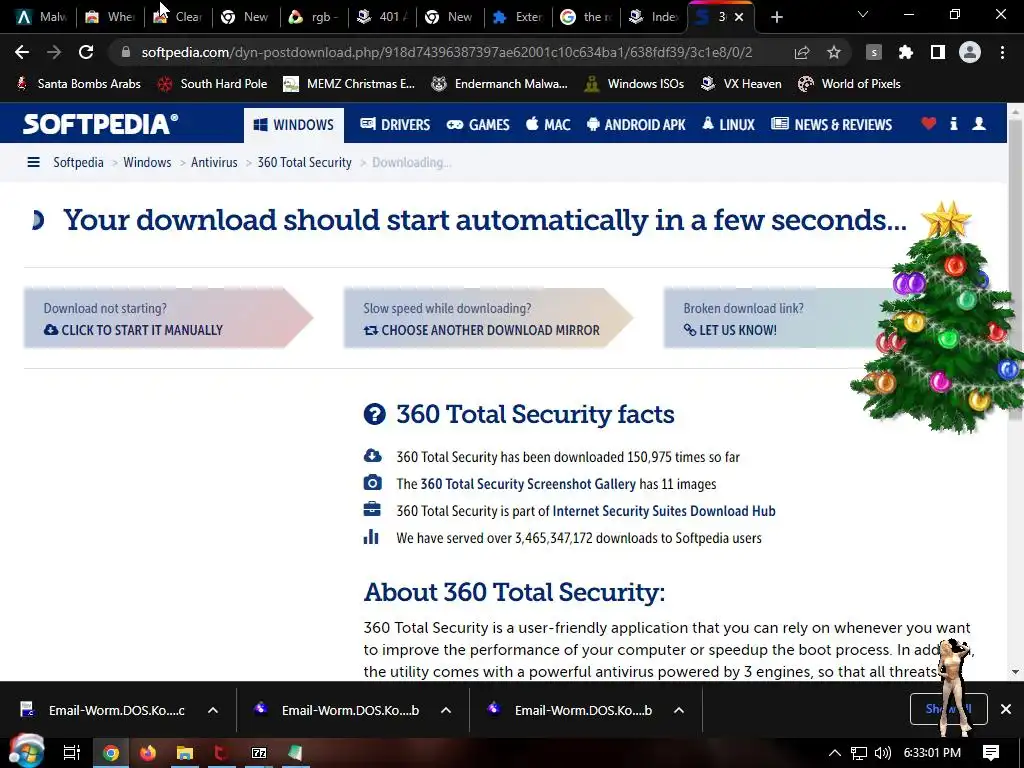Open File Explorer from the taskbar

click(185, 753)
